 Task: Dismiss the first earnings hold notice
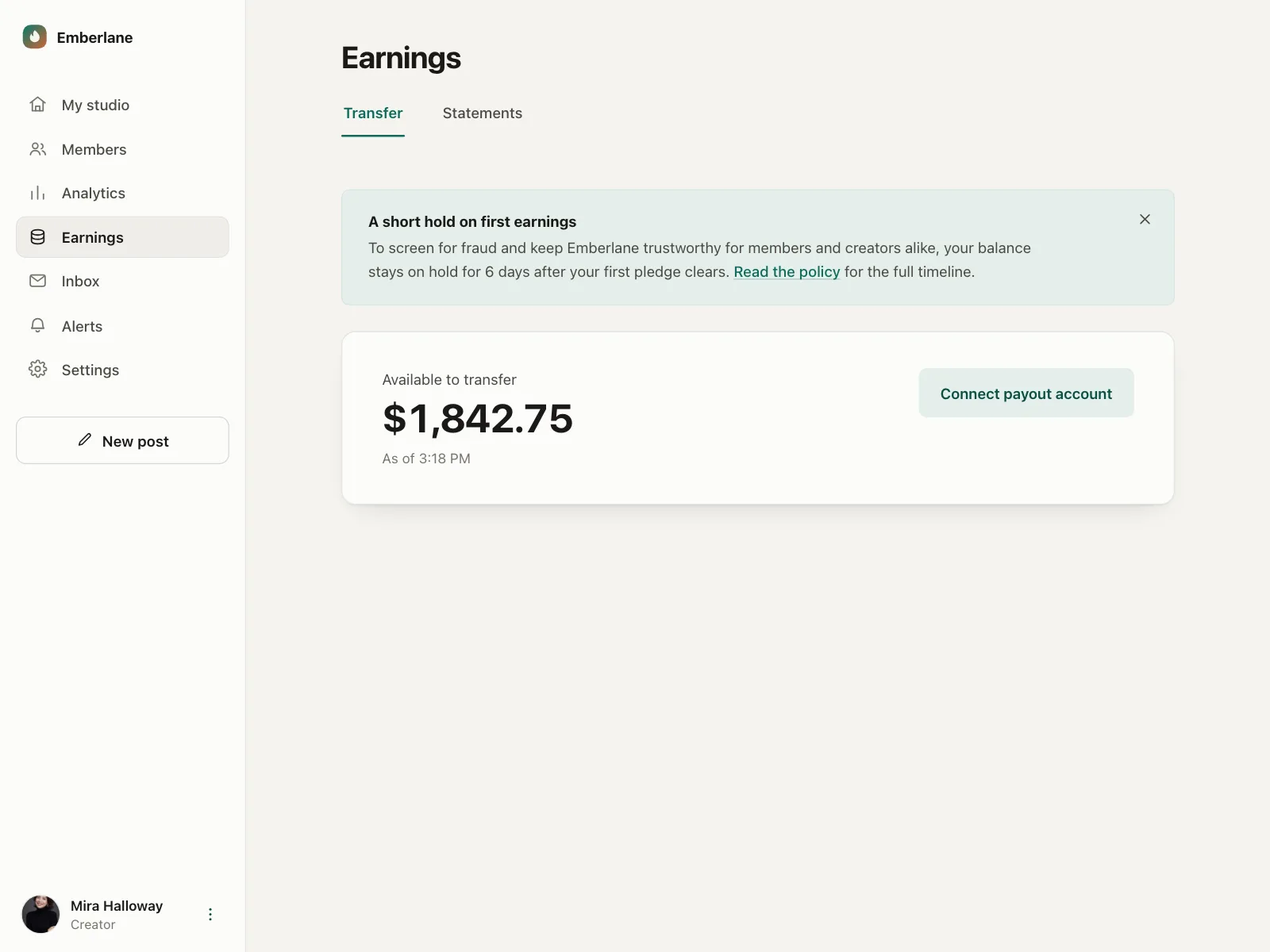1145,220
